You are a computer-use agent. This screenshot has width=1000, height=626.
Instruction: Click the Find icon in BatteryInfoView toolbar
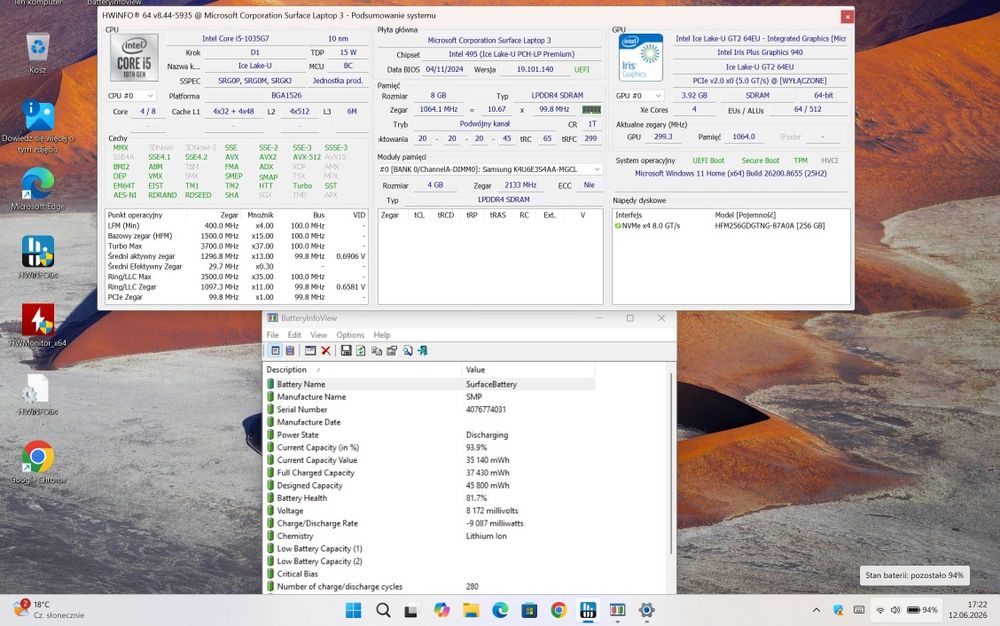pyautogui.click(x=408, y=351)
